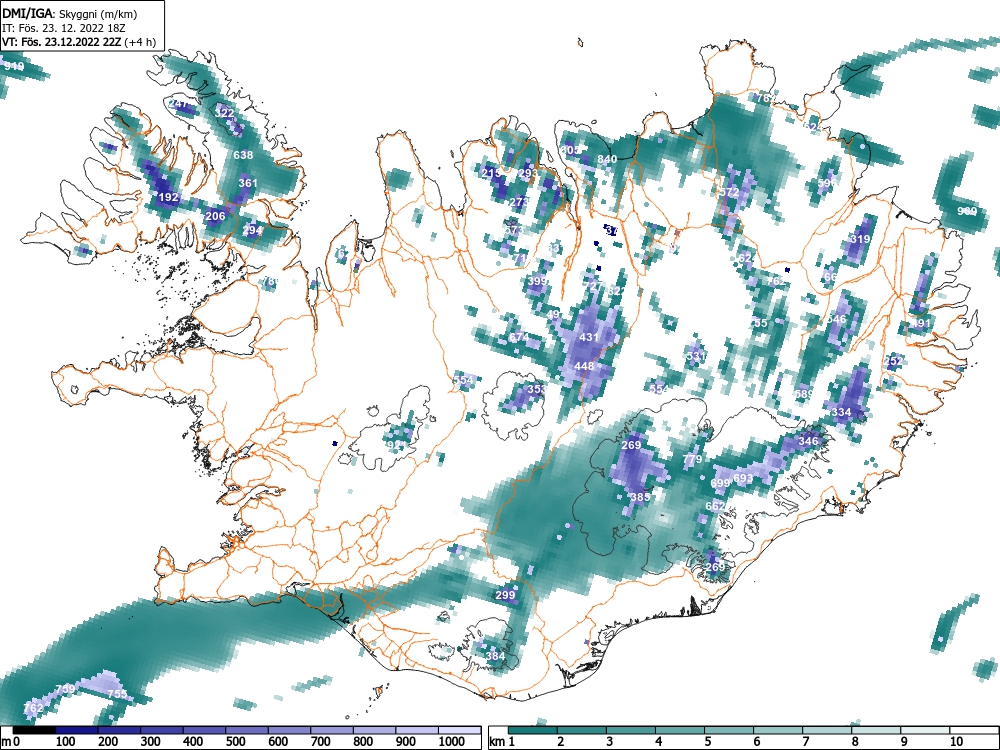Click the "6" label on the kilometre scale
This screenshot has width=1000, height=750.
[x=756, y=742]
